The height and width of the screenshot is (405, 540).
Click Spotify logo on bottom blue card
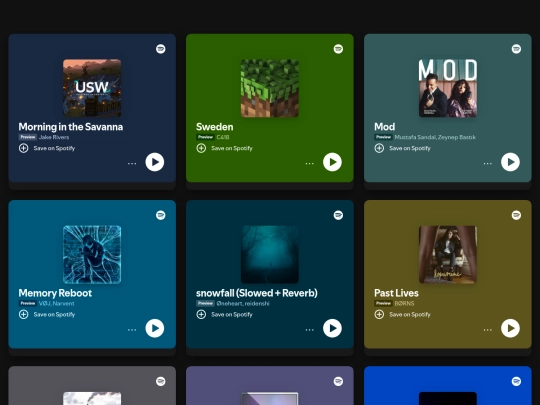click(516, 381)
